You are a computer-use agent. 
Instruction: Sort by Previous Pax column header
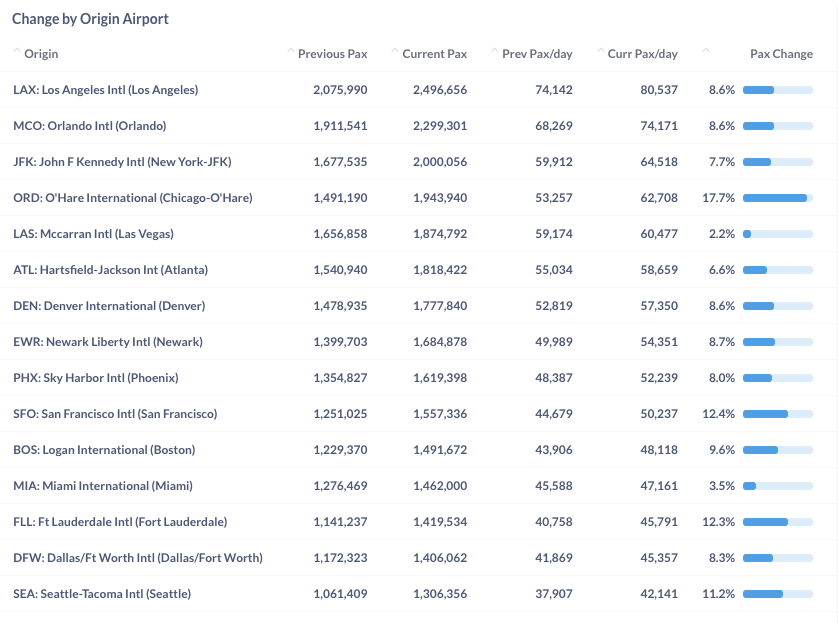pos(332,54)
